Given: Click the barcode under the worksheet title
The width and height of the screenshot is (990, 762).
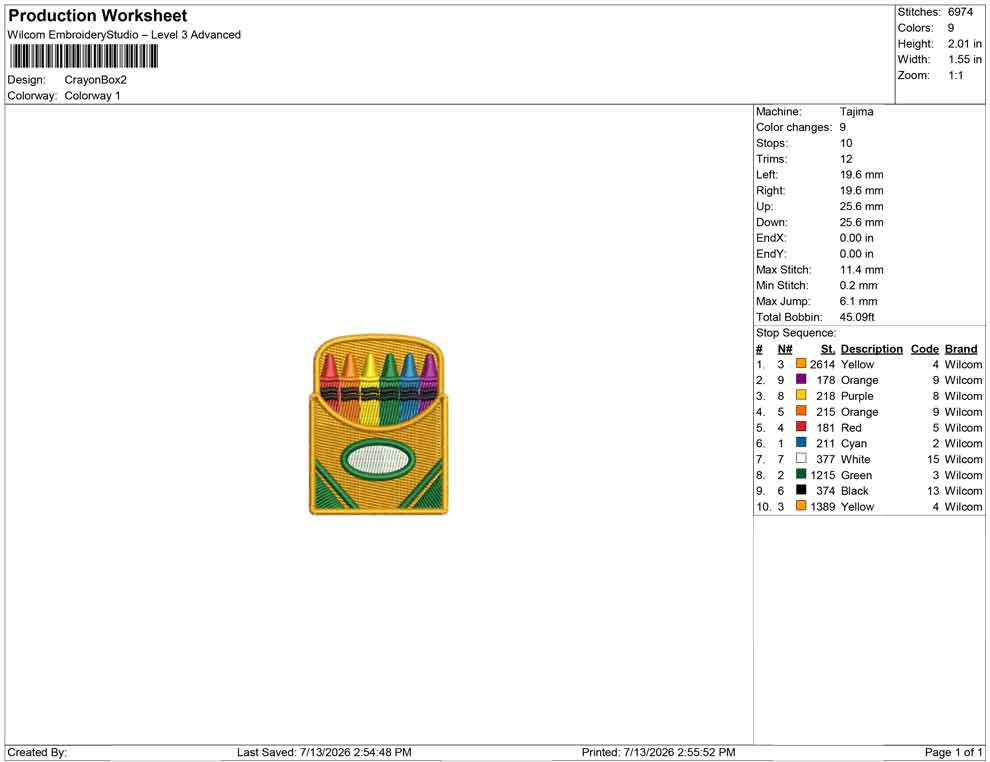Looking at the screenshot, I should click(83, 57).
